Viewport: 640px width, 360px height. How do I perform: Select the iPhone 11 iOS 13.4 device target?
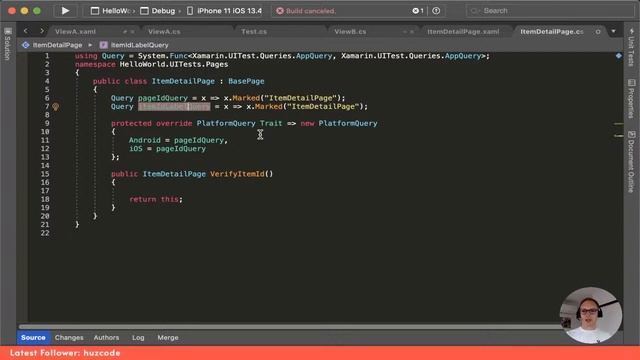pyautogui.click(x=224, y=11)
